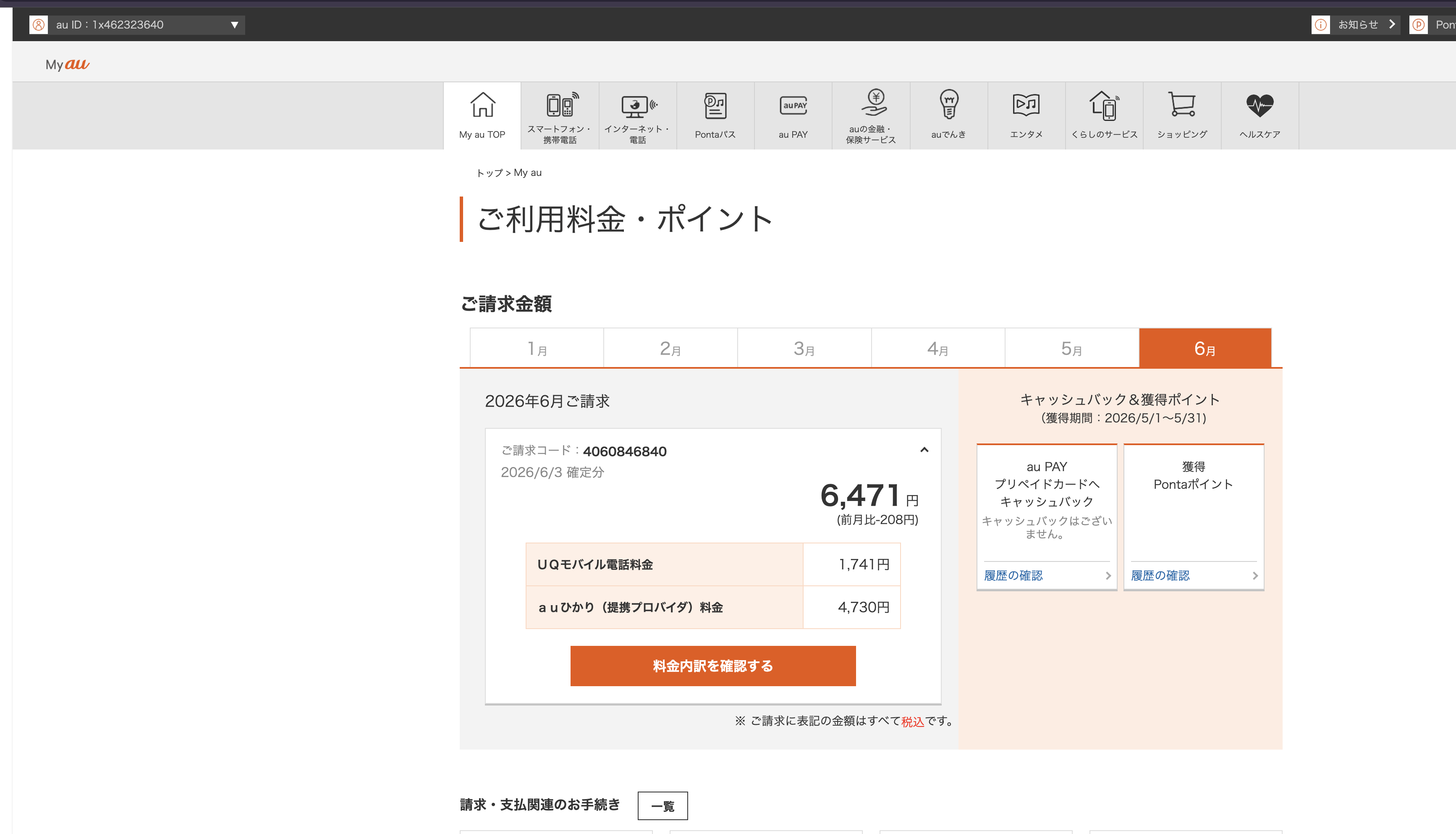Click the (前月比-208円) comparison text
1456x834 pixels.
(877, 520)
